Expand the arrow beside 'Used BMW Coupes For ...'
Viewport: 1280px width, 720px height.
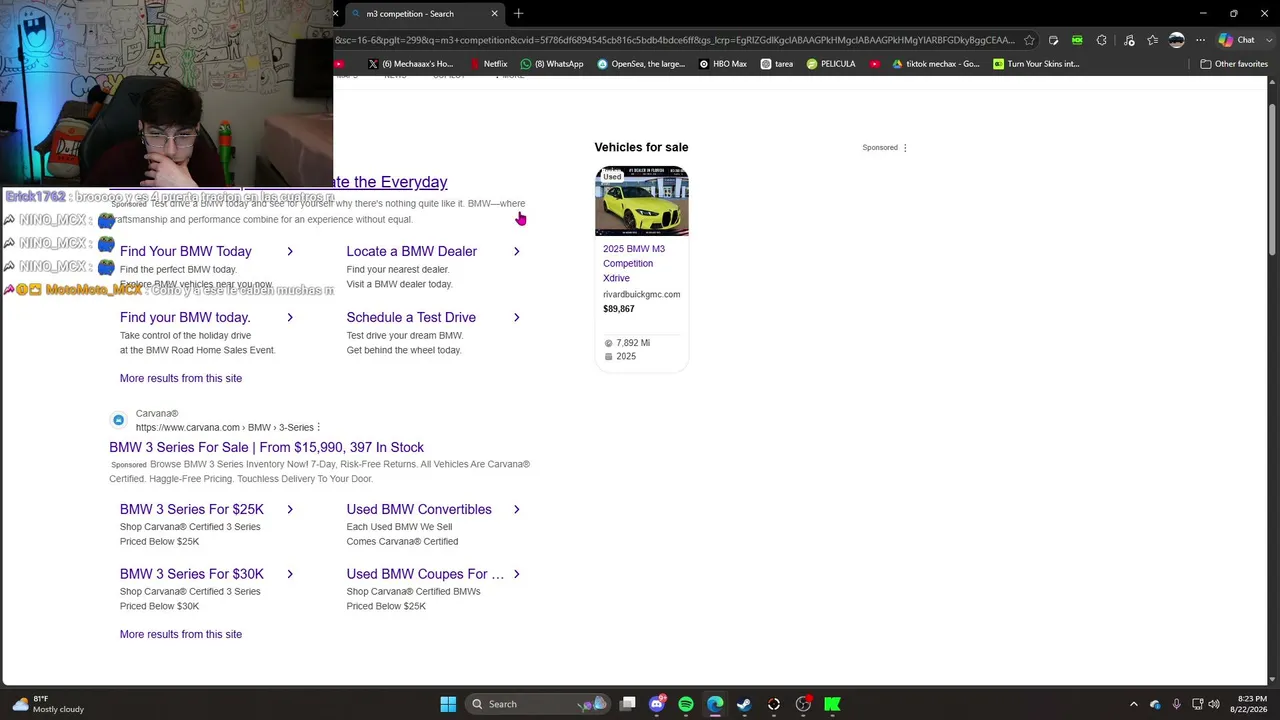(x=517, y=574)
